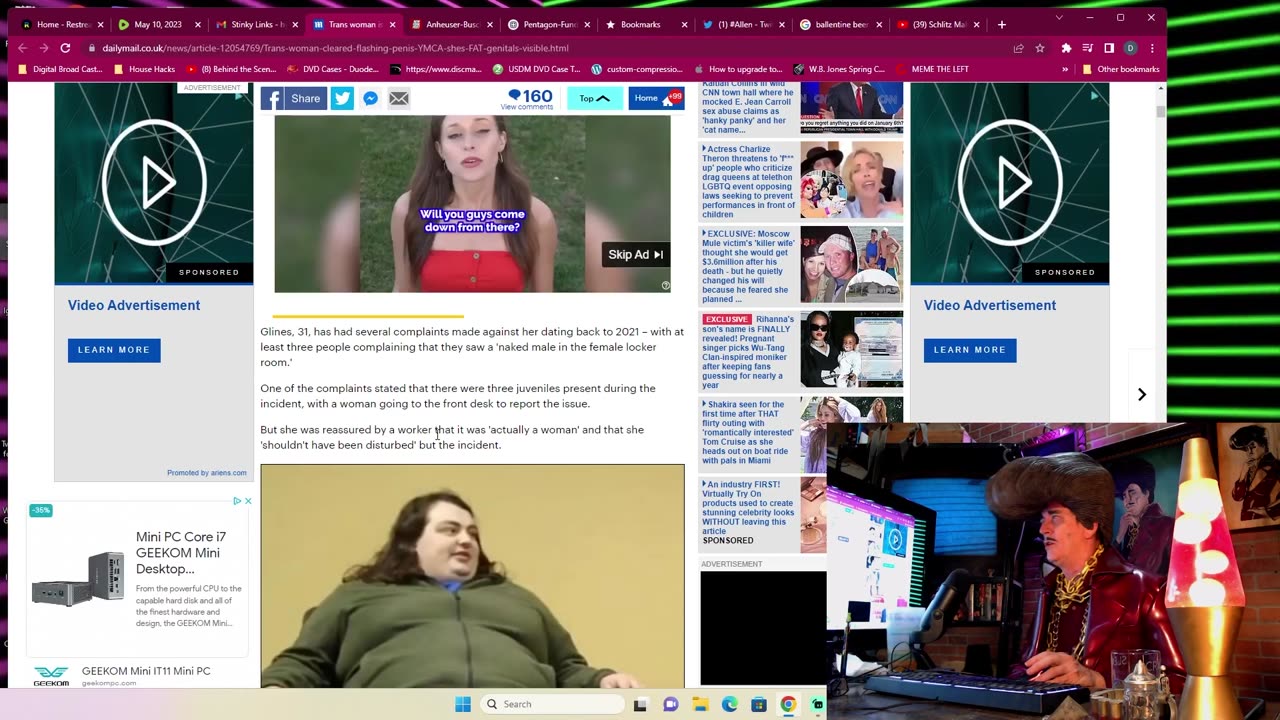Skip the video ad
Image resolution: width=1280 pixels, height=720 pixels.
tap(636, 255)
